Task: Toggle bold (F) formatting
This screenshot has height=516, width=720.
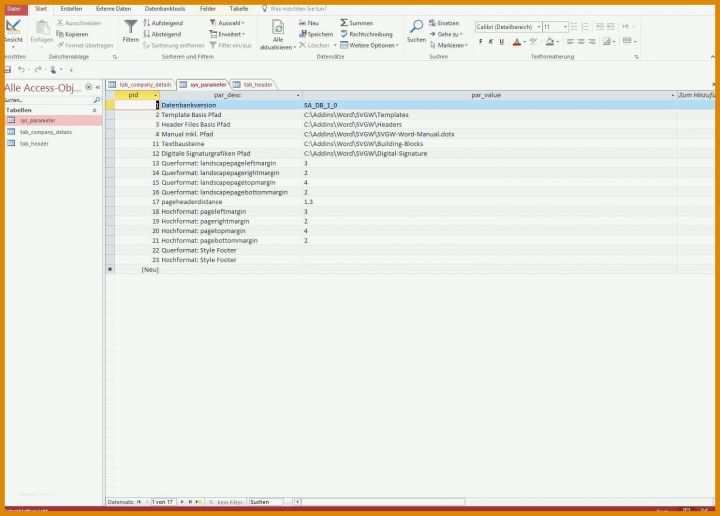Action: (481, 42)
